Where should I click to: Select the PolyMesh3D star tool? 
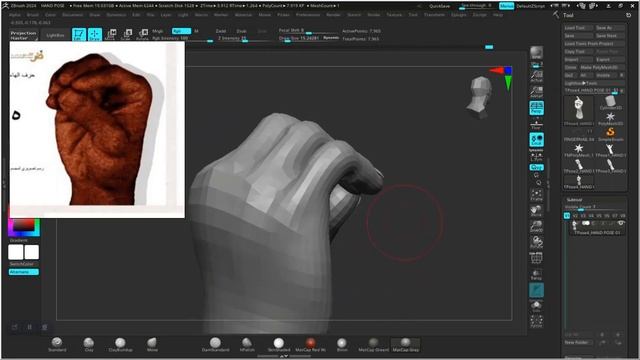[x=610, y=119]
